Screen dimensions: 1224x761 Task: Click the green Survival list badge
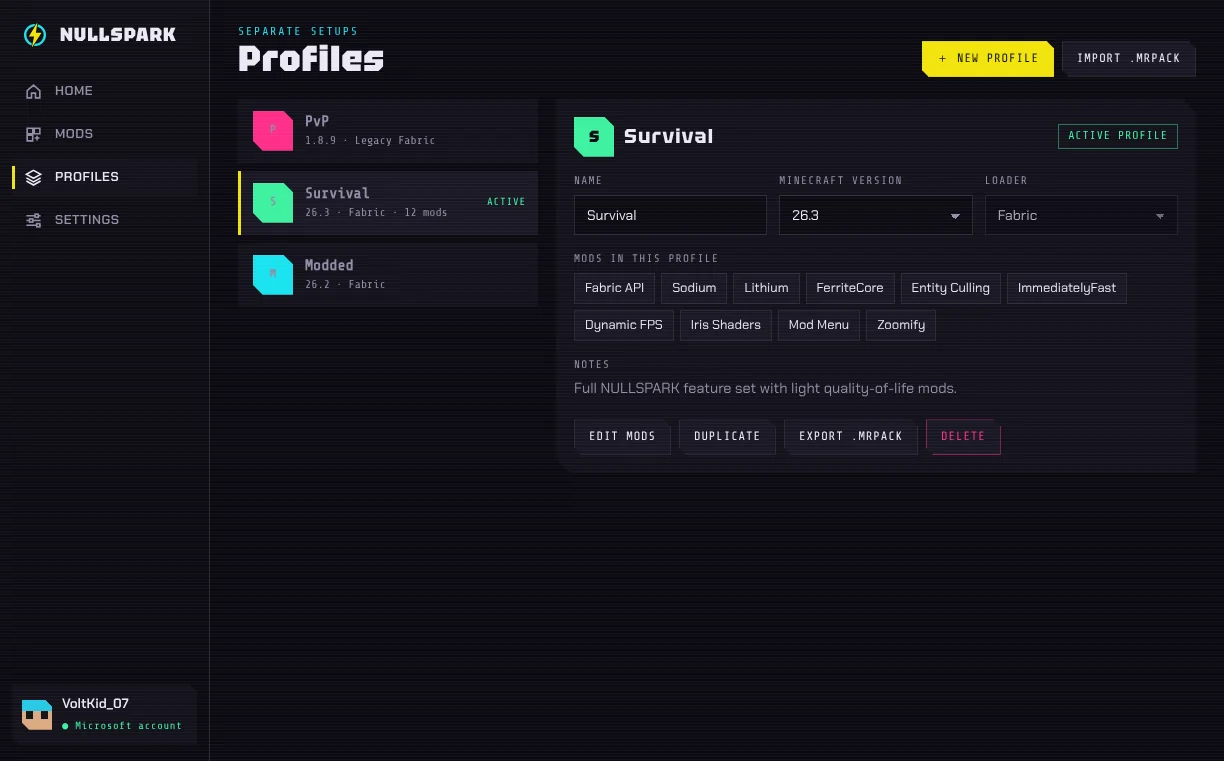click(x=272, y=202)
